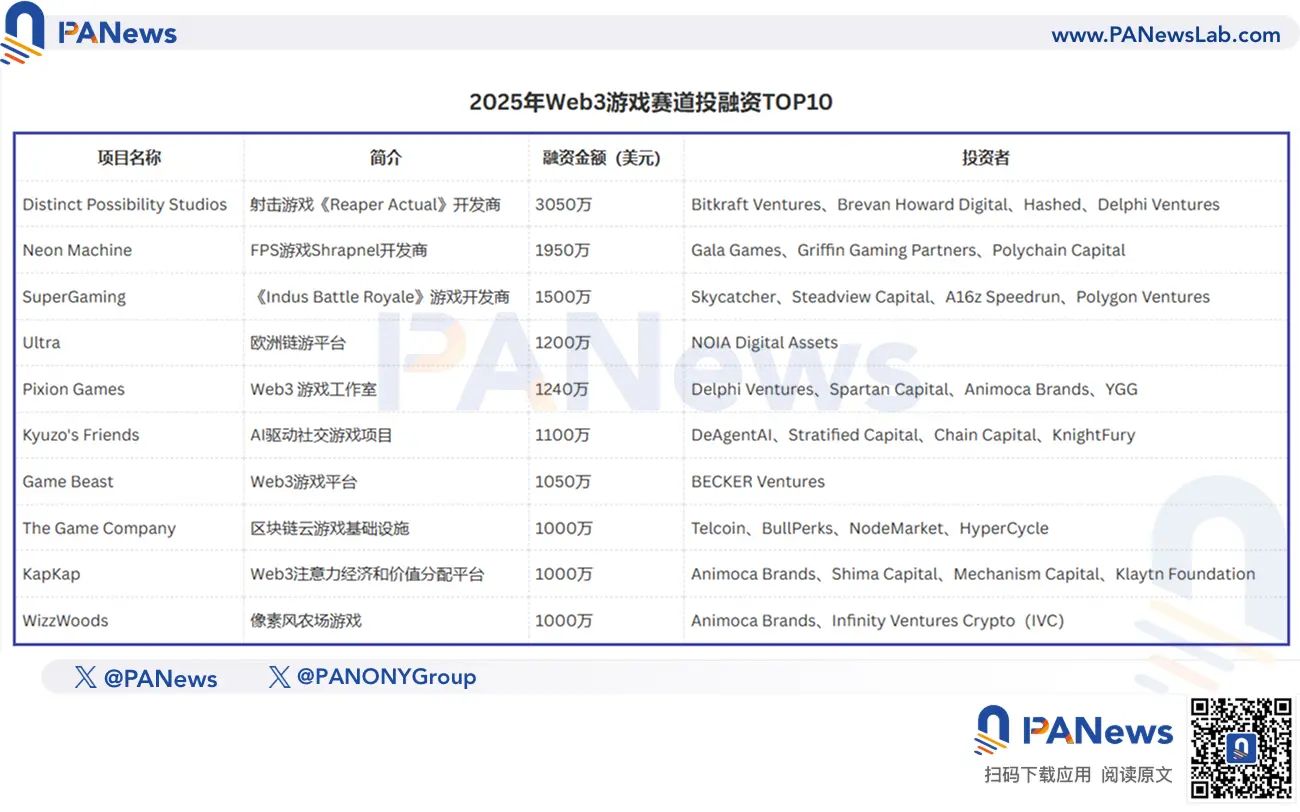Click the 简介 column header
This screenshot has height=812, width=1300.
coord(386,158)
